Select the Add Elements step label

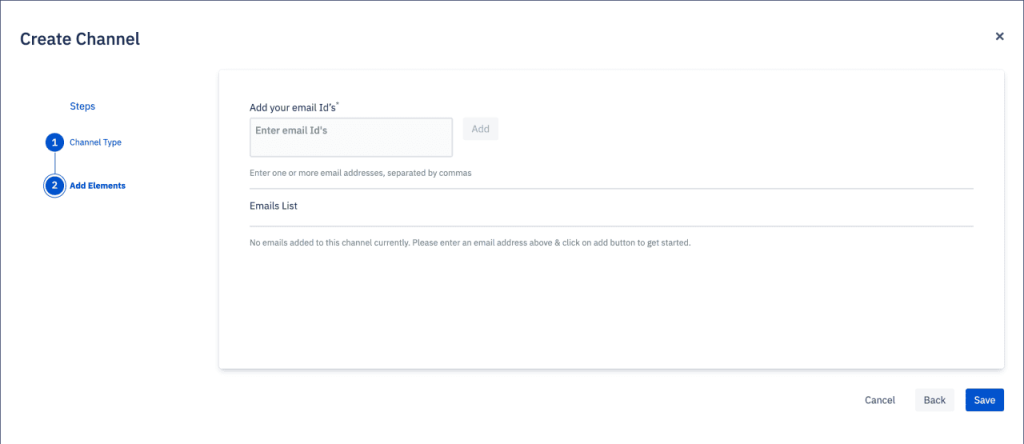(x=97, y=185)
